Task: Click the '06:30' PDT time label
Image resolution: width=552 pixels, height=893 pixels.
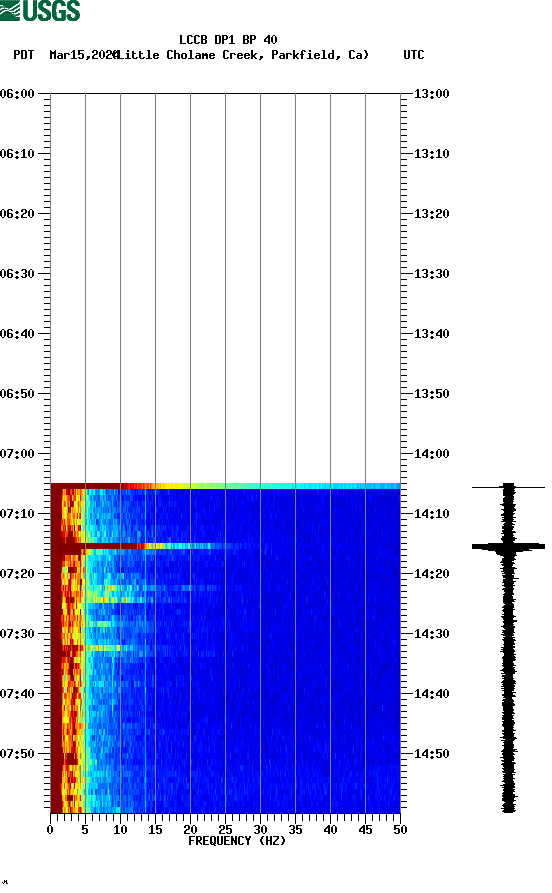Action: [18, 274]
